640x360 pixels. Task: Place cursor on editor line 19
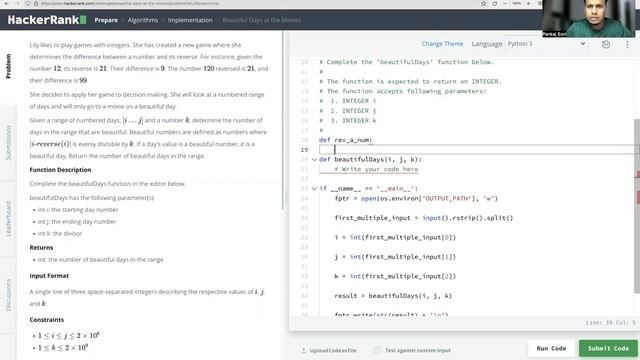(x=478, y=150)
